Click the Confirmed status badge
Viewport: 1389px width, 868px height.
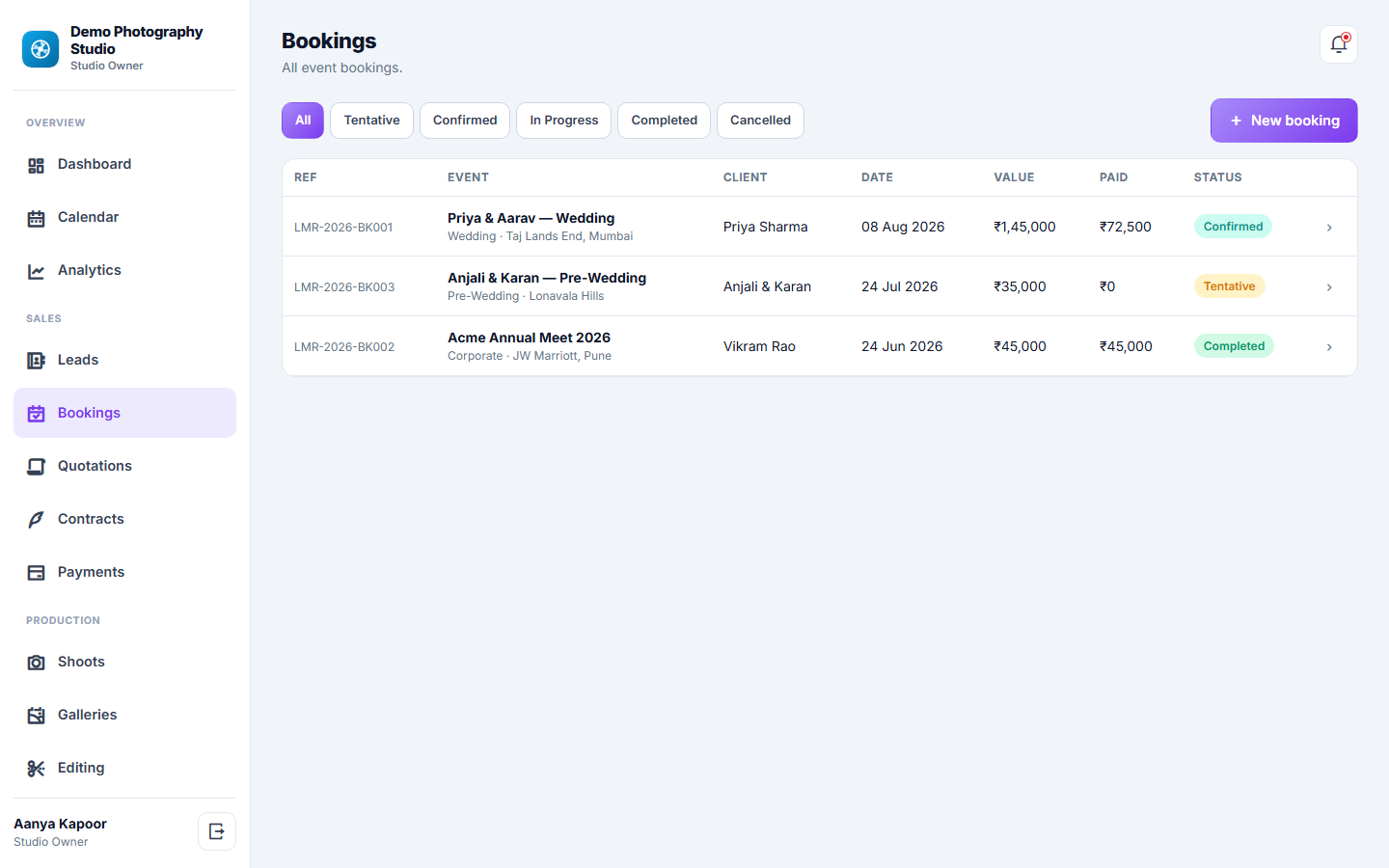point(1233,227)
